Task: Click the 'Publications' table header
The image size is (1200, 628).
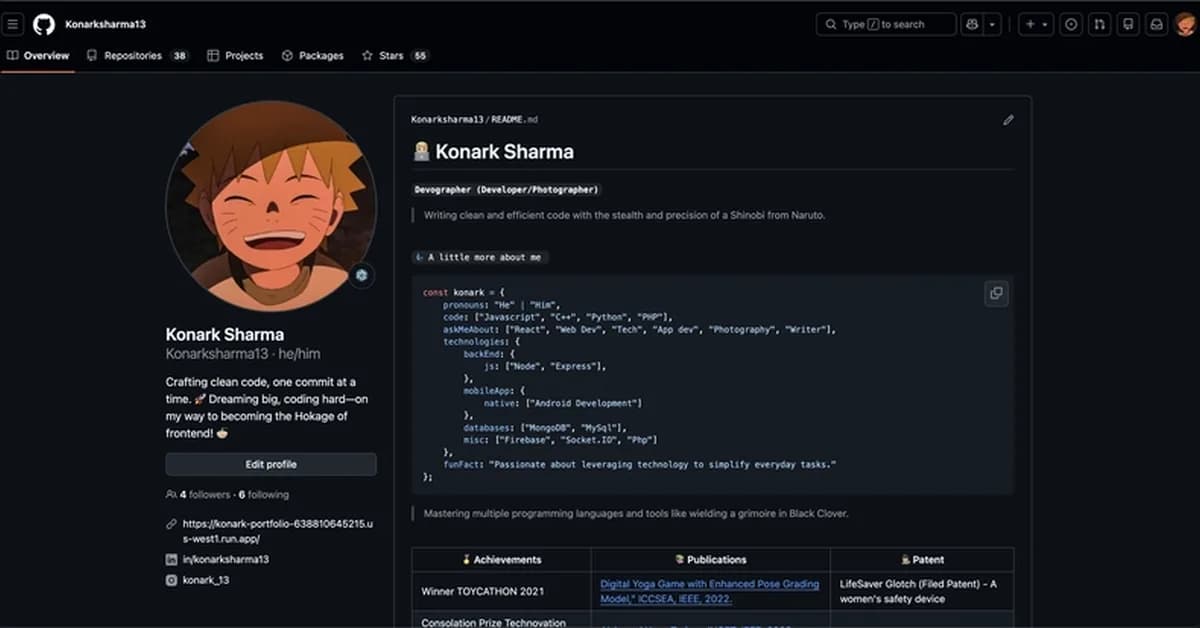Action: click(710, 560)
